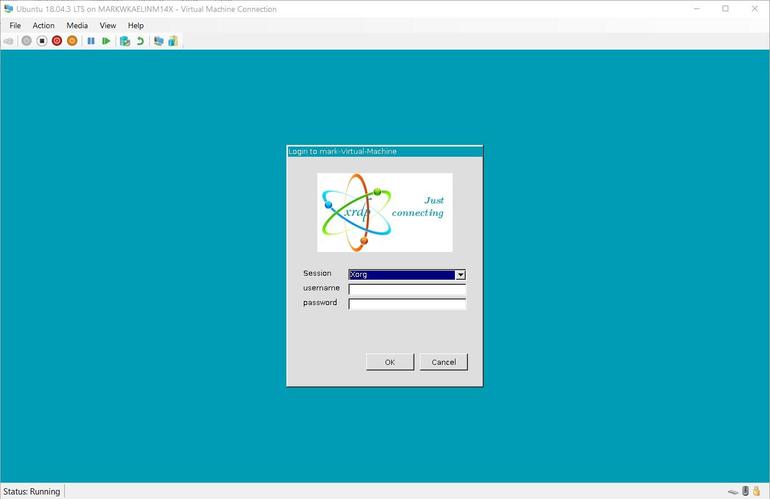Open the File menu

(x=15, y=26)
